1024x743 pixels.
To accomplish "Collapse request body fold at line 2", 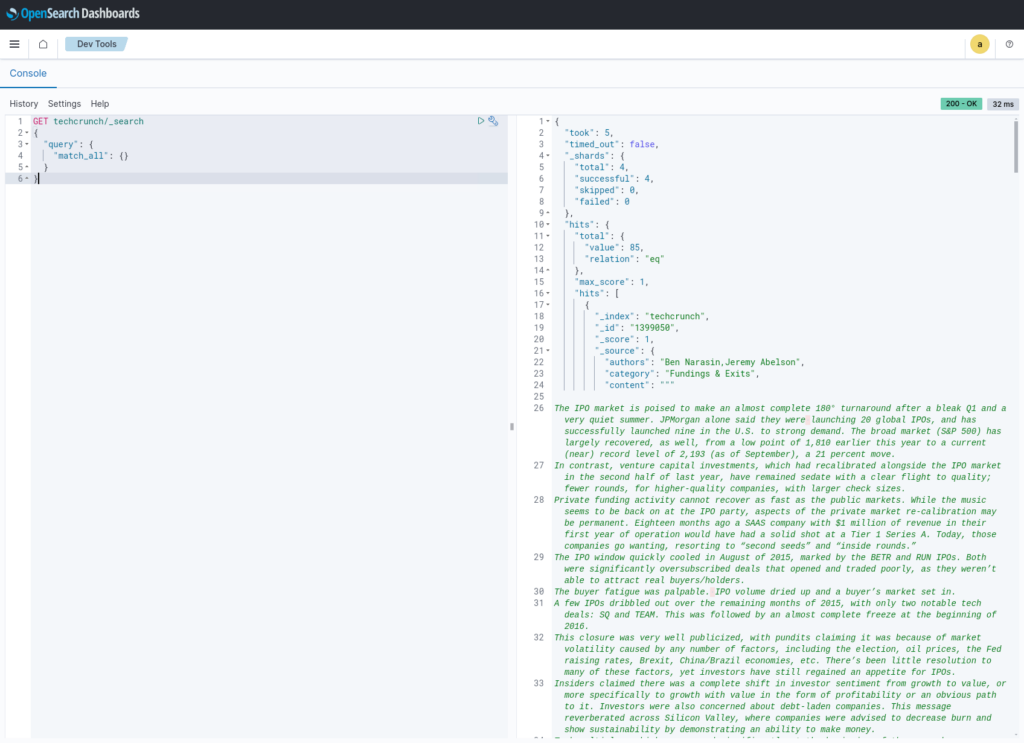I will click(27, 133).
